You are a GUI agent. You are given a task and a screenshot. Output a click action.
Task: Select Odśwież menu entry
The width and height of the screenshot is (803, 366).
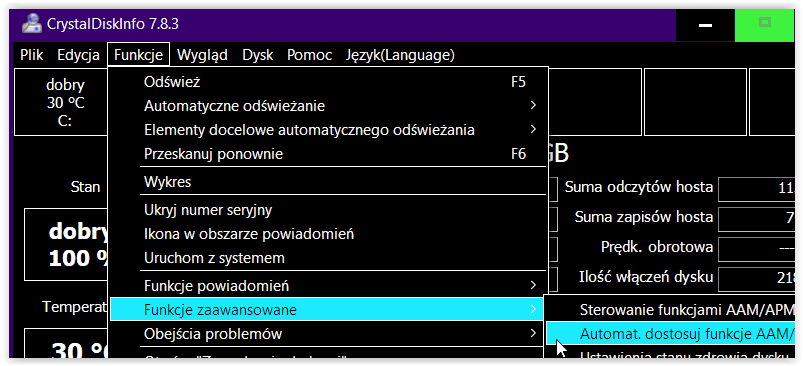[328, 82]
